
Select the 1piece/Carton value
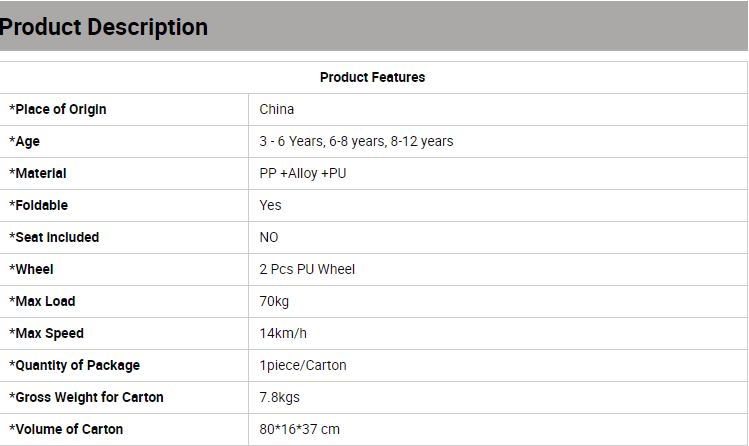coord(303,365)
